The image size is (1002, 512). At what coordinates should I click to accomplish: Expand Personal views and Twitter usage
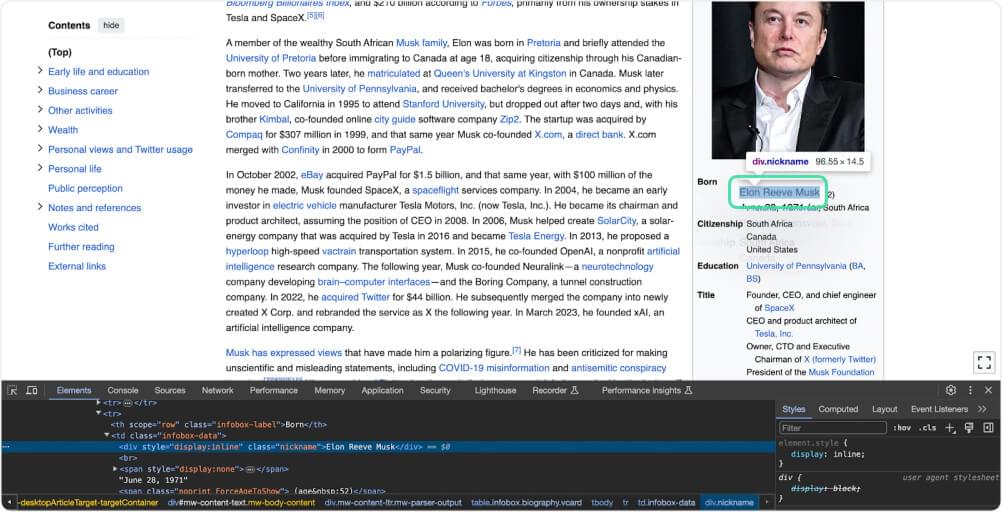[x=40, y=149]
